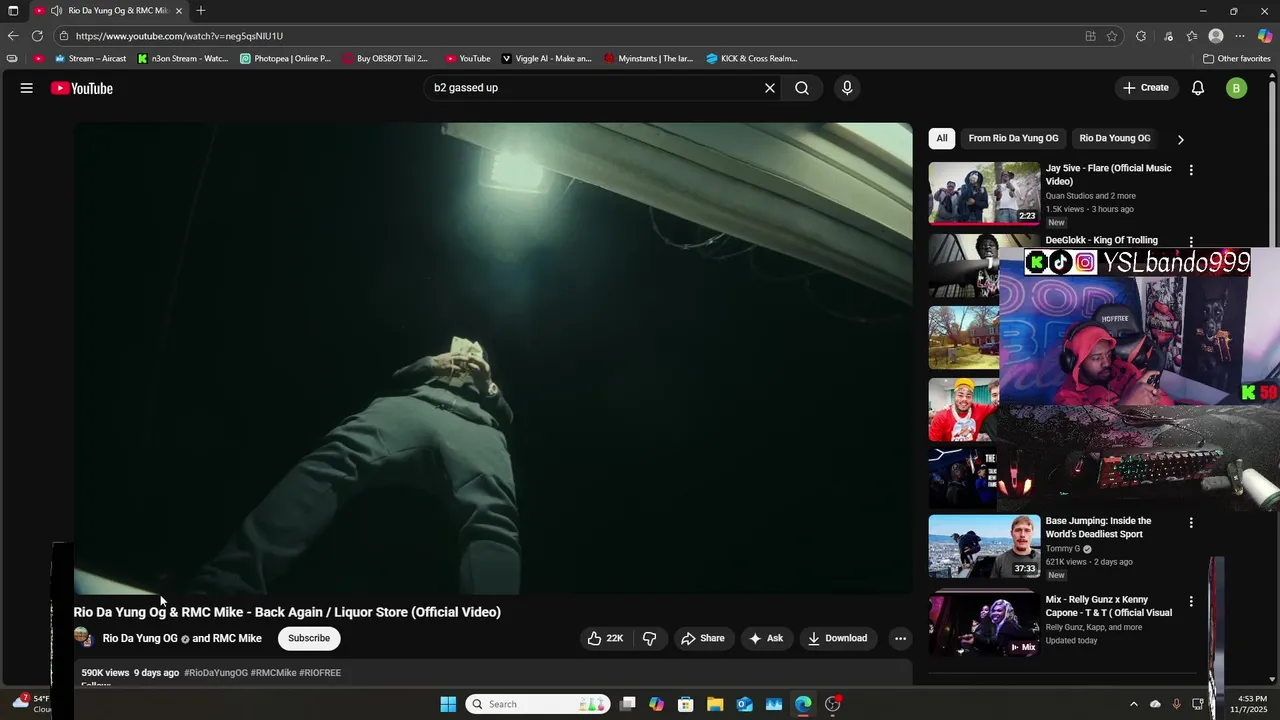
Task: Open Viggle AI bookmark
Action: click(x=547, y=59)
